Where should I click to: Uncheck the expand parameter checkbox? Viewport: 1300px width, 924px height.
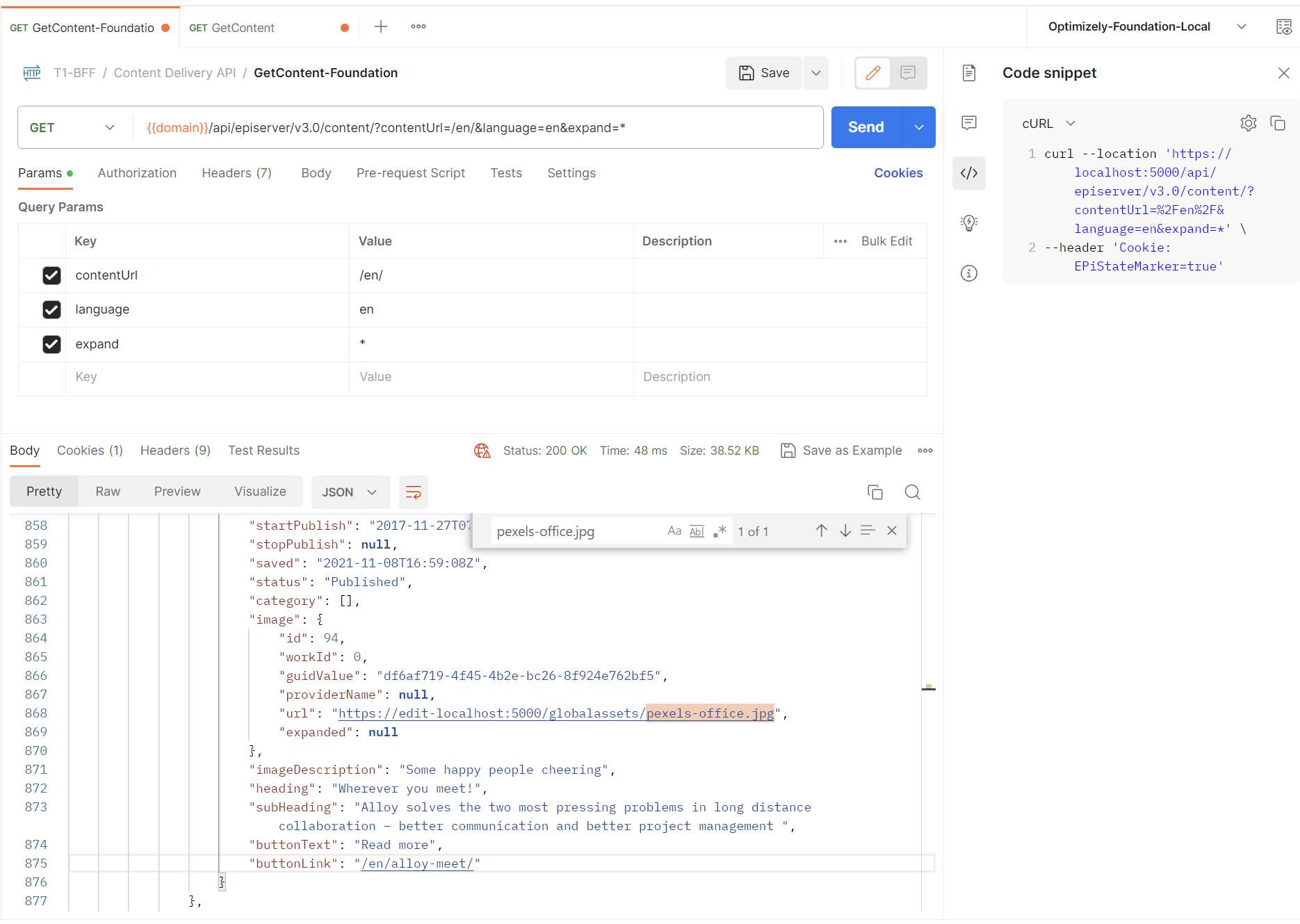coord(51,344)
